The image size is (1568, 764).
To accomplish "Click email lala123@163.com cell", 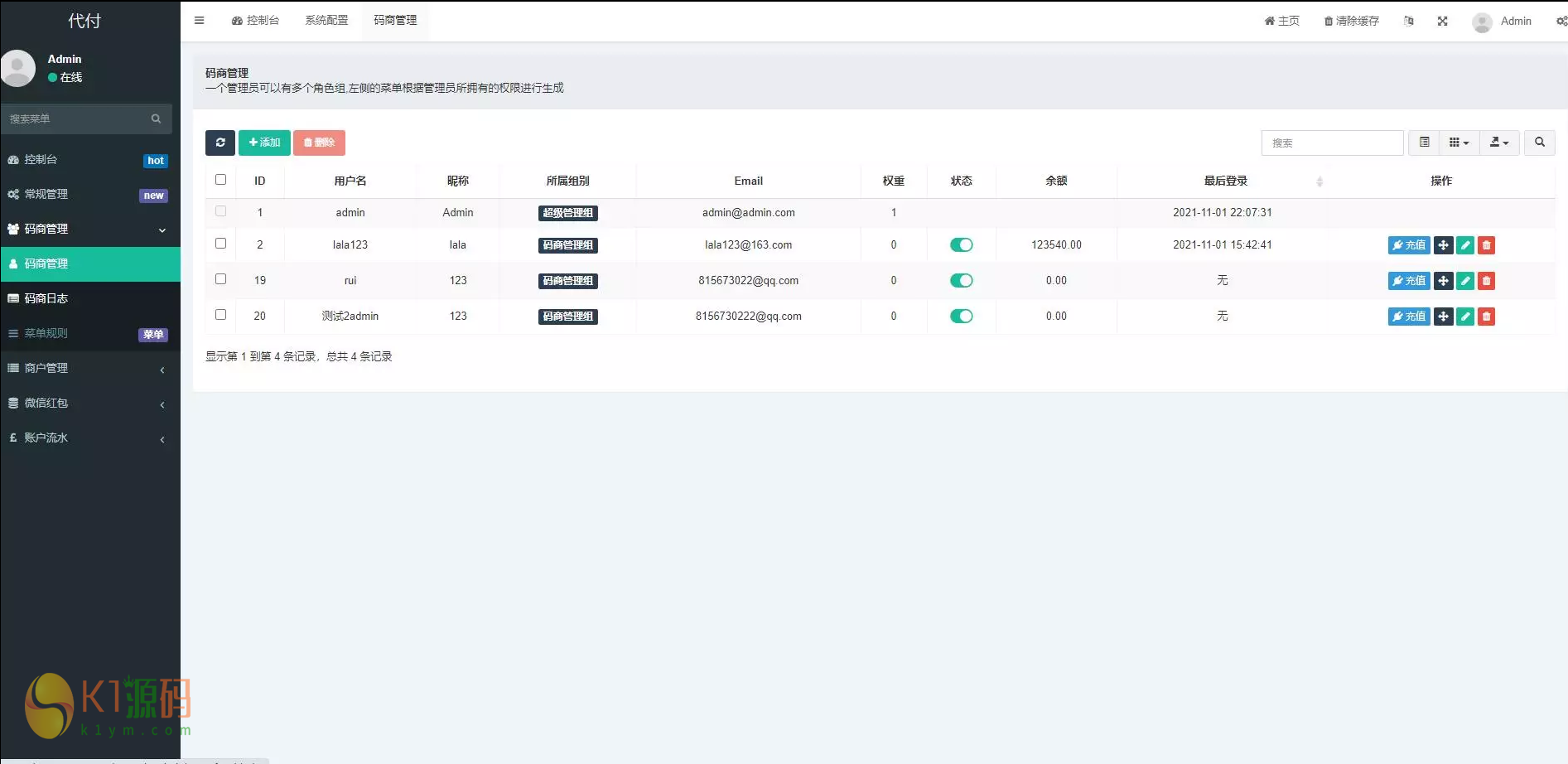I will pyautogui.click(x=748, y=245).
